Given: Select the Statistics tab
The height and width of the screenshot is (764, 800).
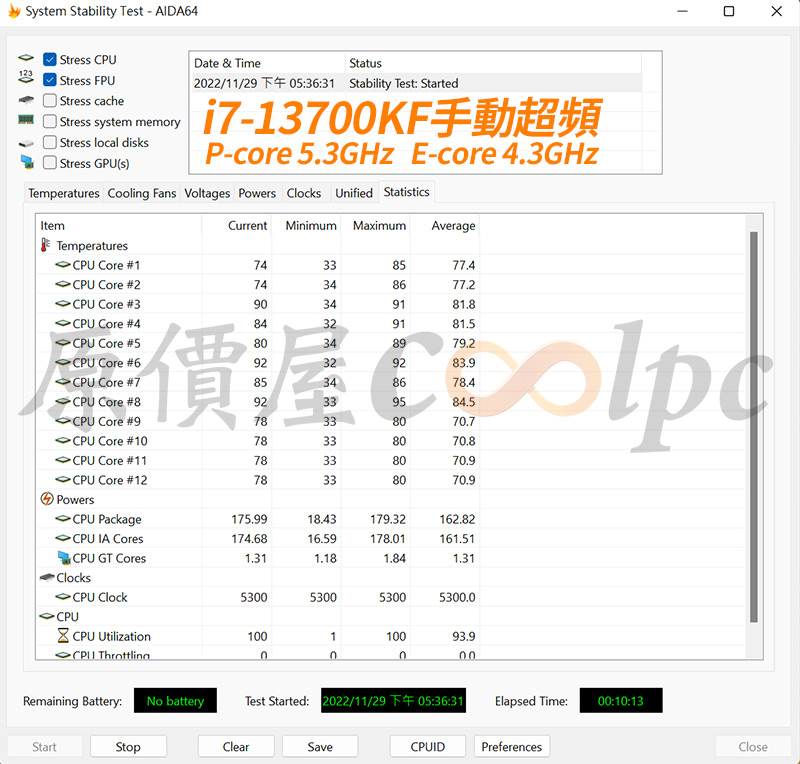Looking at the screenshot, I should click(407, 192).
